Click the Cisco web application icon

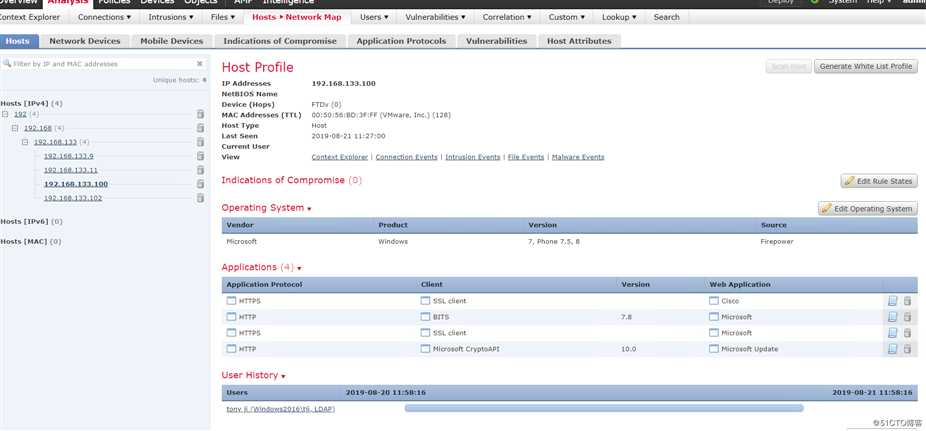[714, 301]
